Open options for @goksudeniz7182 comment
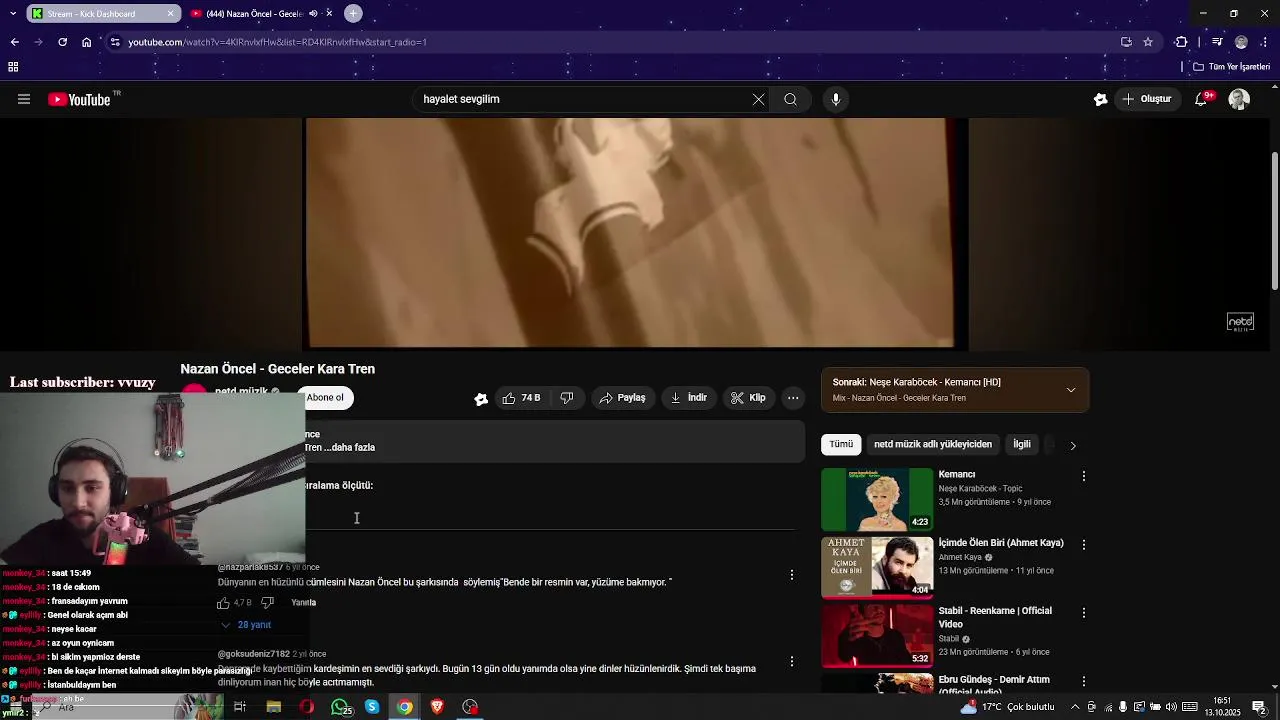 coord(792,661)
